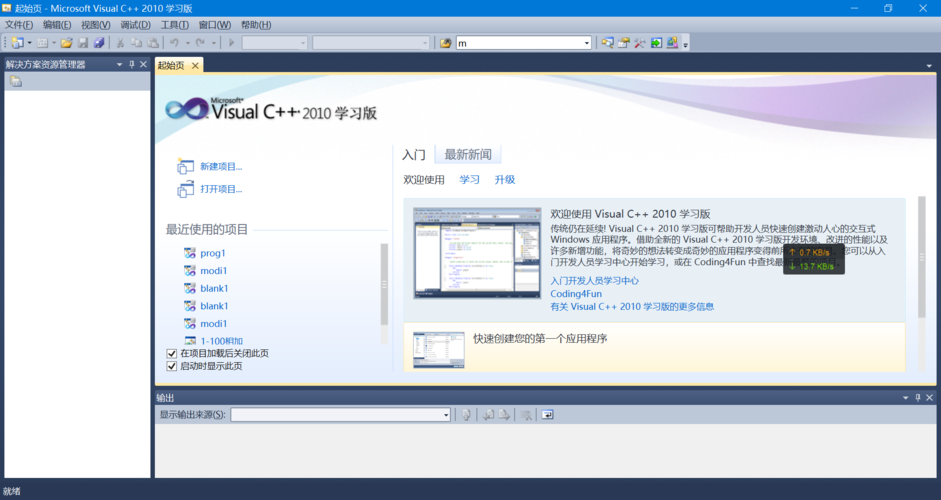The width and height of the screenshot is (941, 500).
Task: Open the 升级 section link
Action: click(x=505, y=179)
